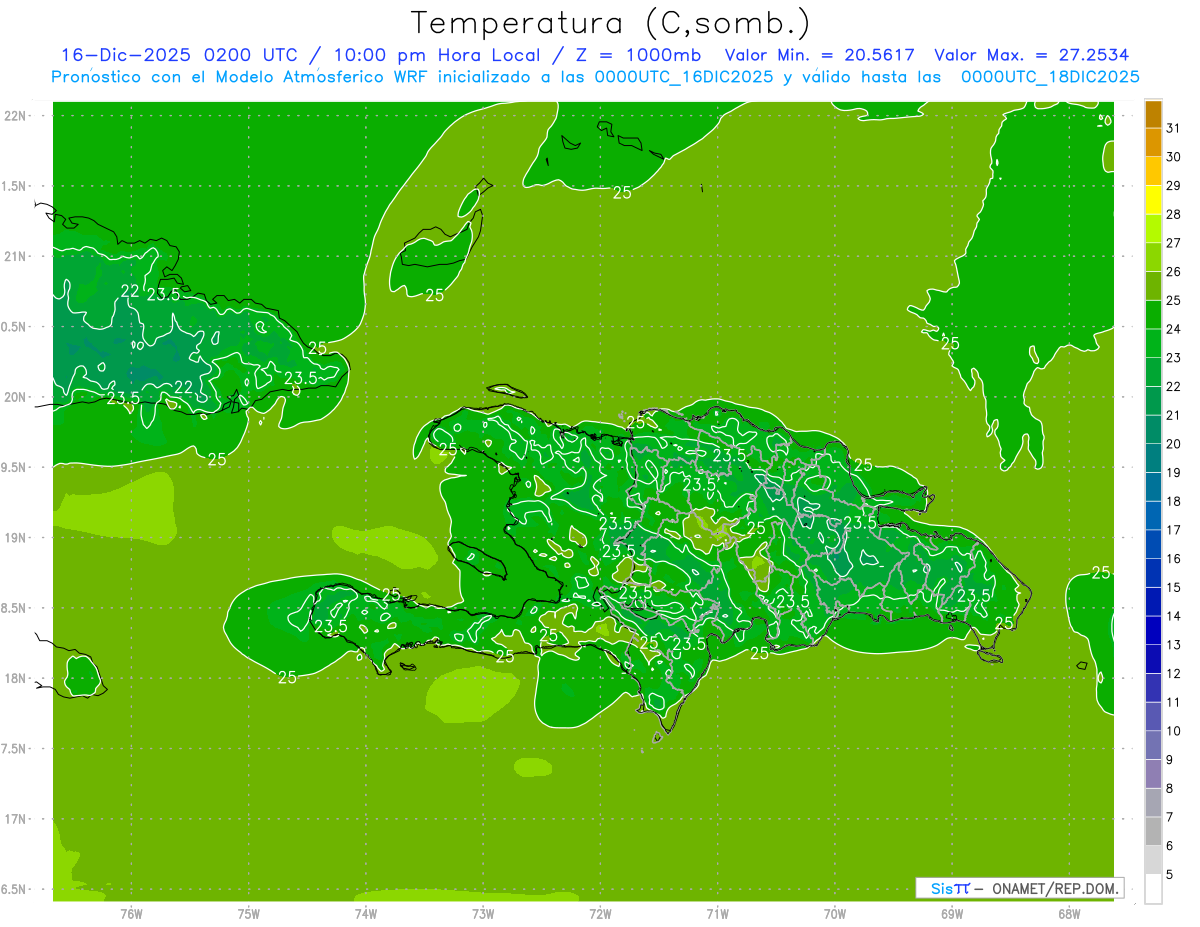Select the 'Valor Max. = 27.2534' value

click(x=1032, y=55)
